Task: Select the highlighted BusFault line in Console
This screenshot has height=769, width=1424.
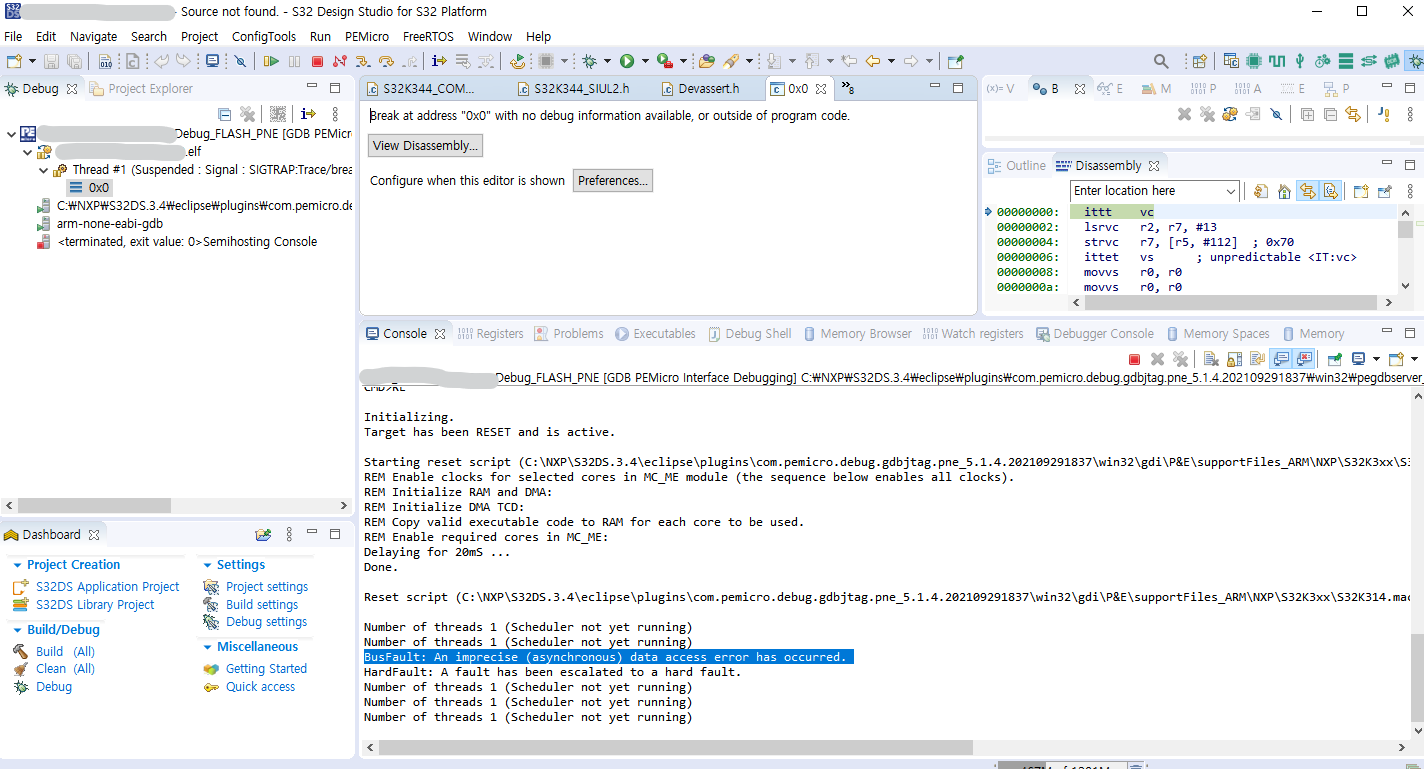Action: pos(608,656)
